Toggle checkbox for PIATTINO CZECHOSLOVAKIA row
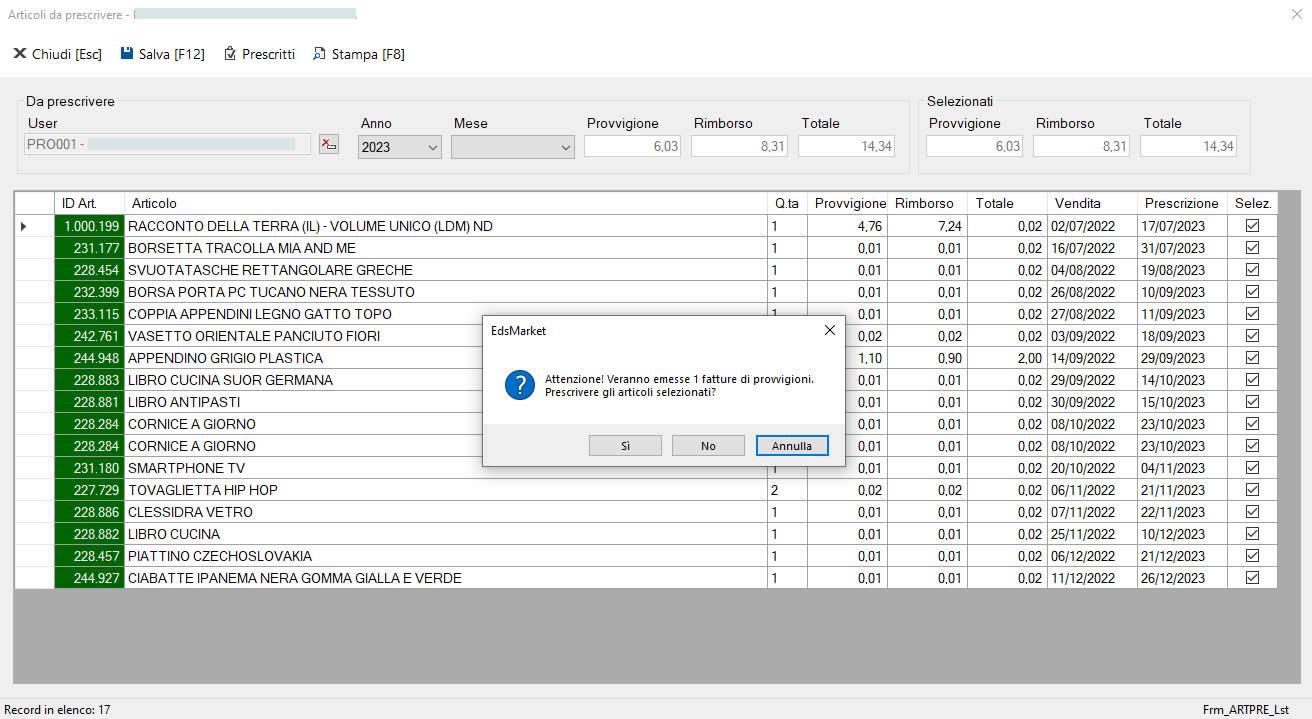Screen dimensions: 1312x719 [1252, 556]
